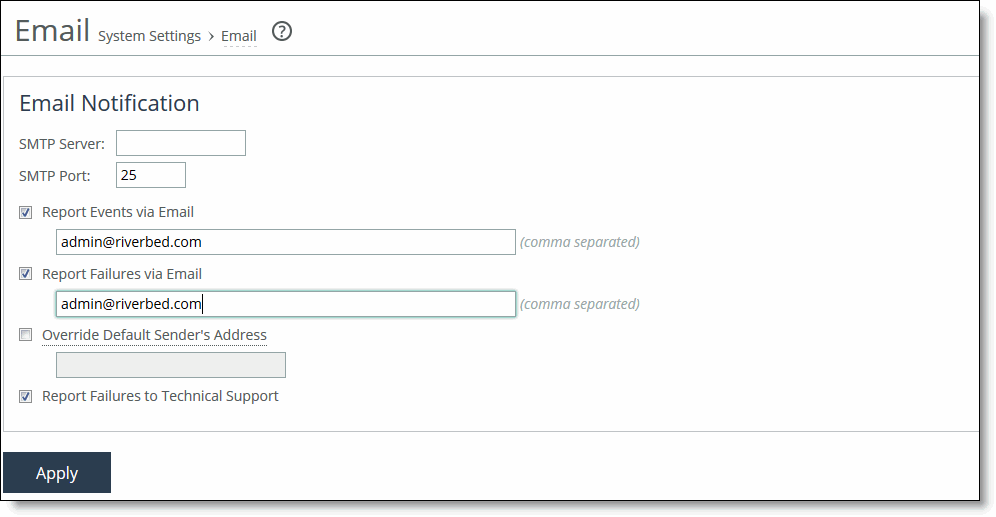Enable Override Default Sender's Address
Image resolution: width=996 pixels, height=517 pixels.
click(x=25, y=335)
